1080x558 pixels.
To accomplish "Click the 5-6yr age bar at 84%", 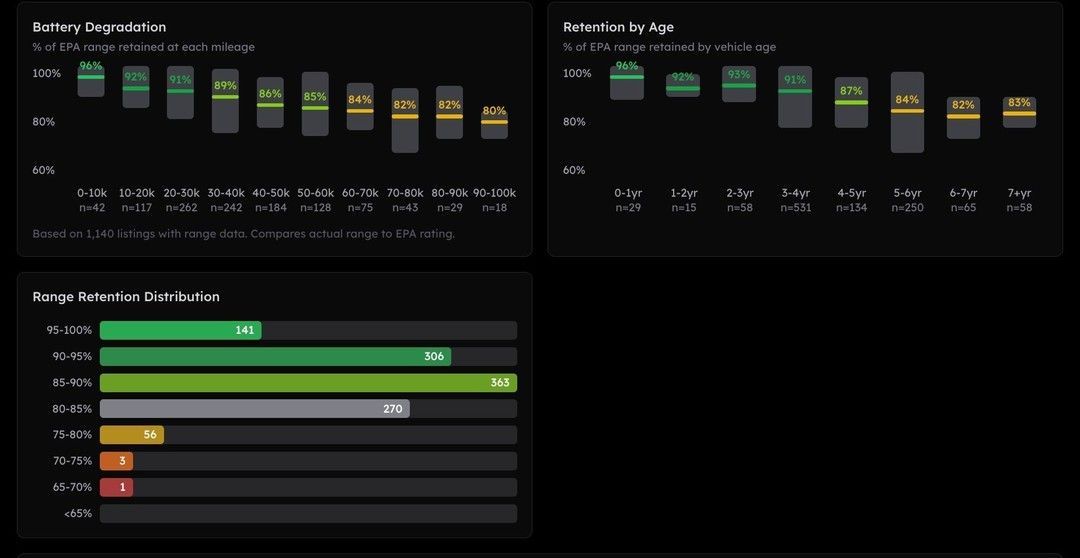I will coord(907,112).
